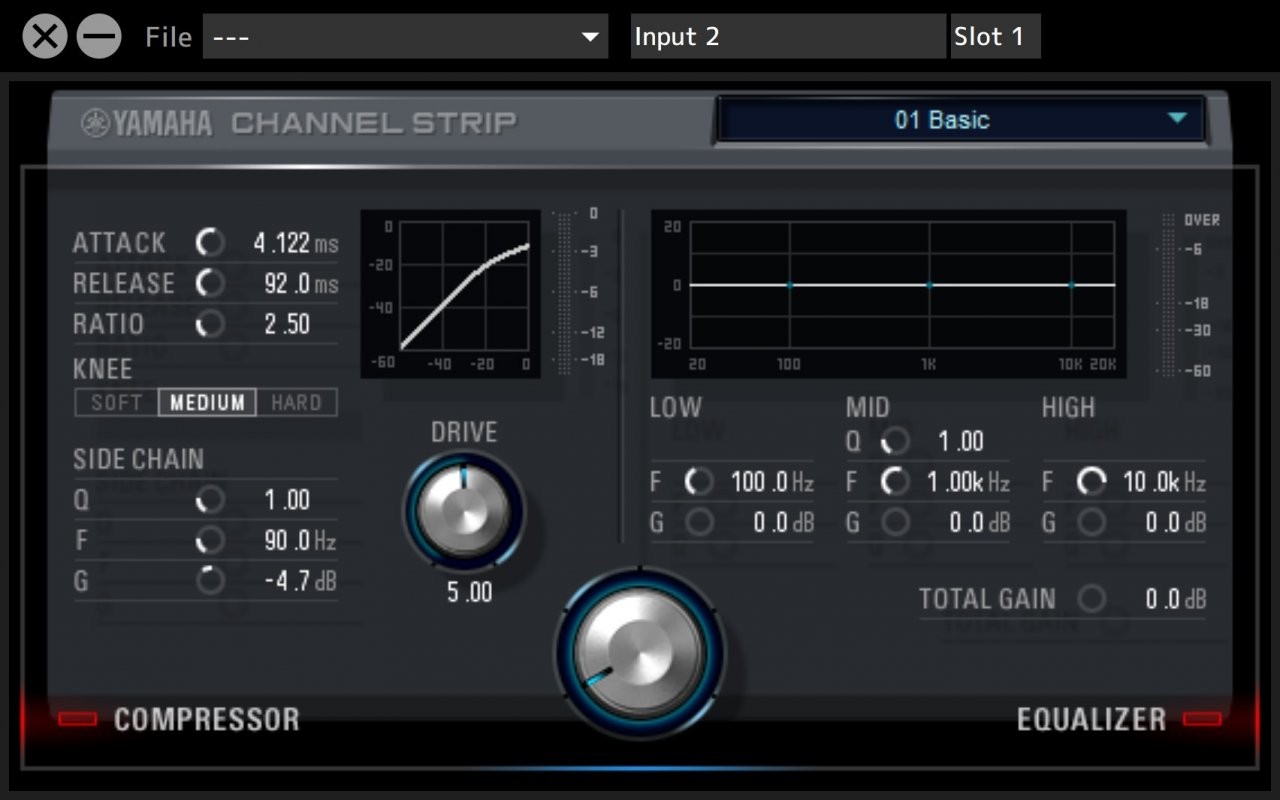
Task: Select the HARD knee setting
Action: 296,403
